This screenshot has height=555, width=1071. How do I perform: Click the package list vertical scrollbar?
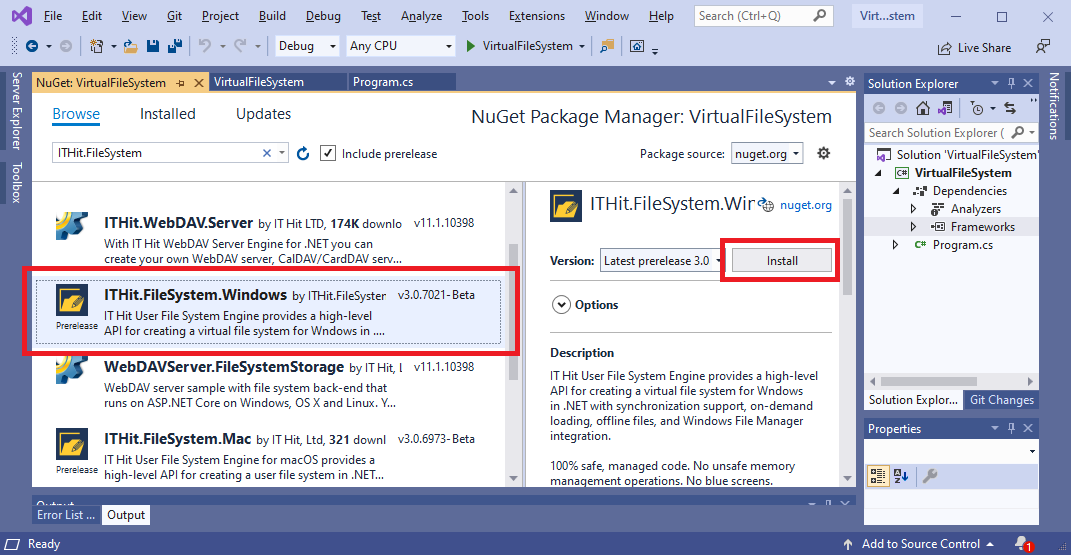click(x=514, y=300)
